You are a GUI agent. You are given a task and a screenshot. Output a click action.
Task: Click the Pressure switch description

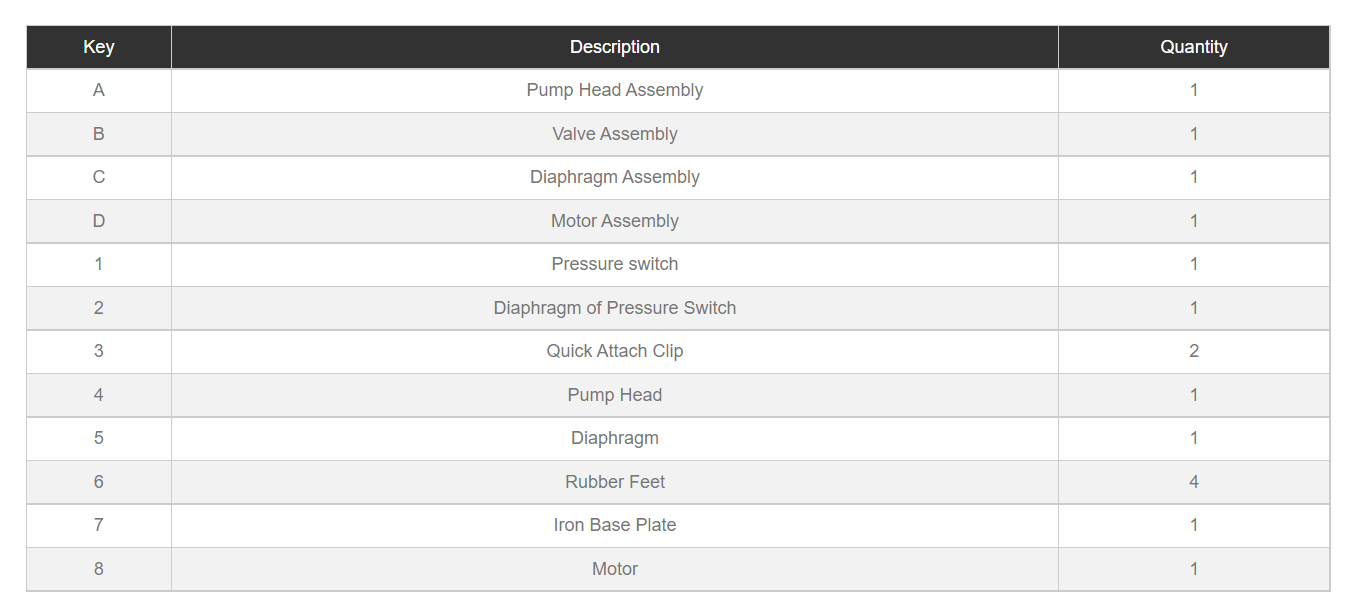(615, 264)
